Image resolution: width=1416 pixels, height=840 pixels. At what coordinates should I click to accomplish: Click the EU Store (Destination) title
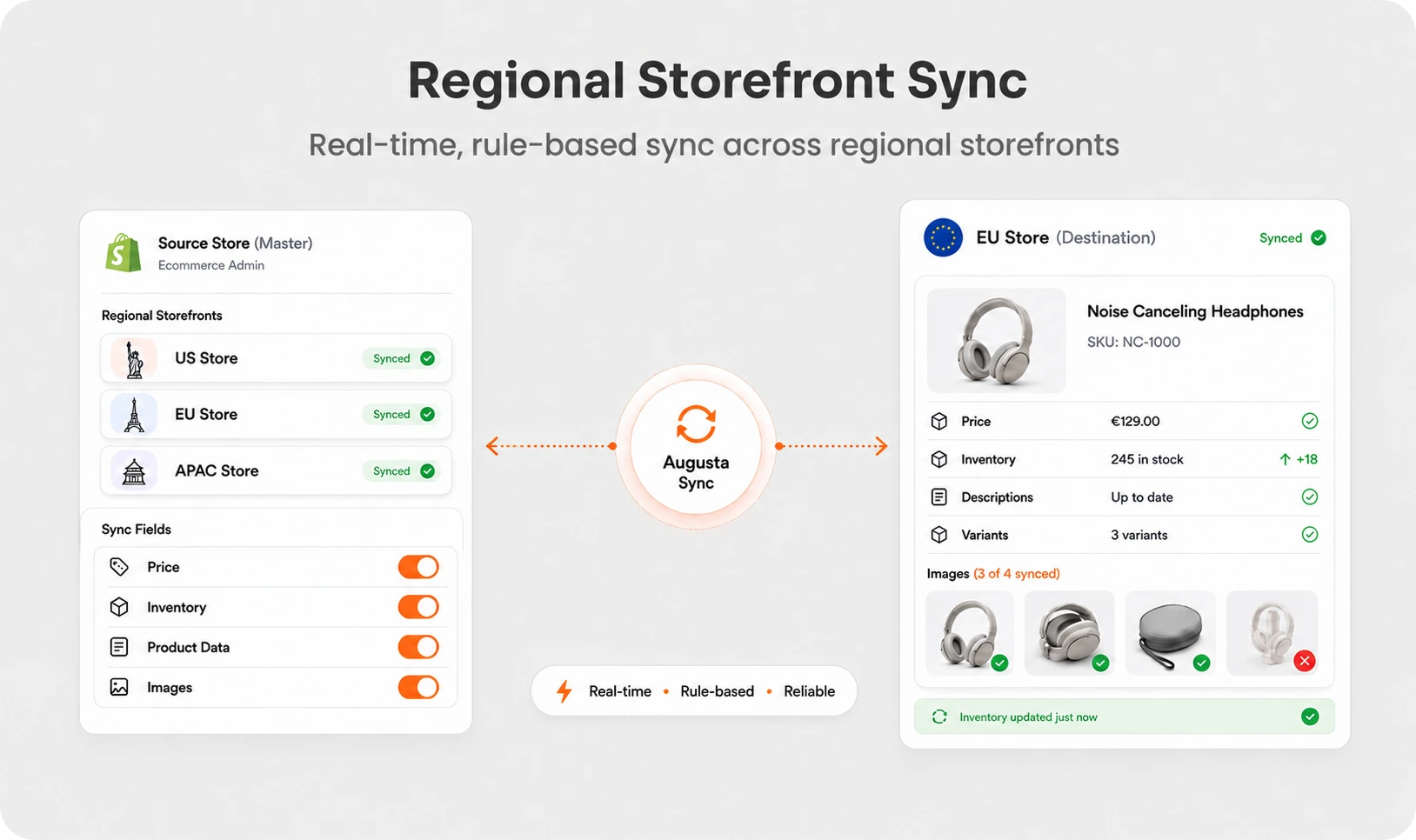click(x=1066, y=237)
